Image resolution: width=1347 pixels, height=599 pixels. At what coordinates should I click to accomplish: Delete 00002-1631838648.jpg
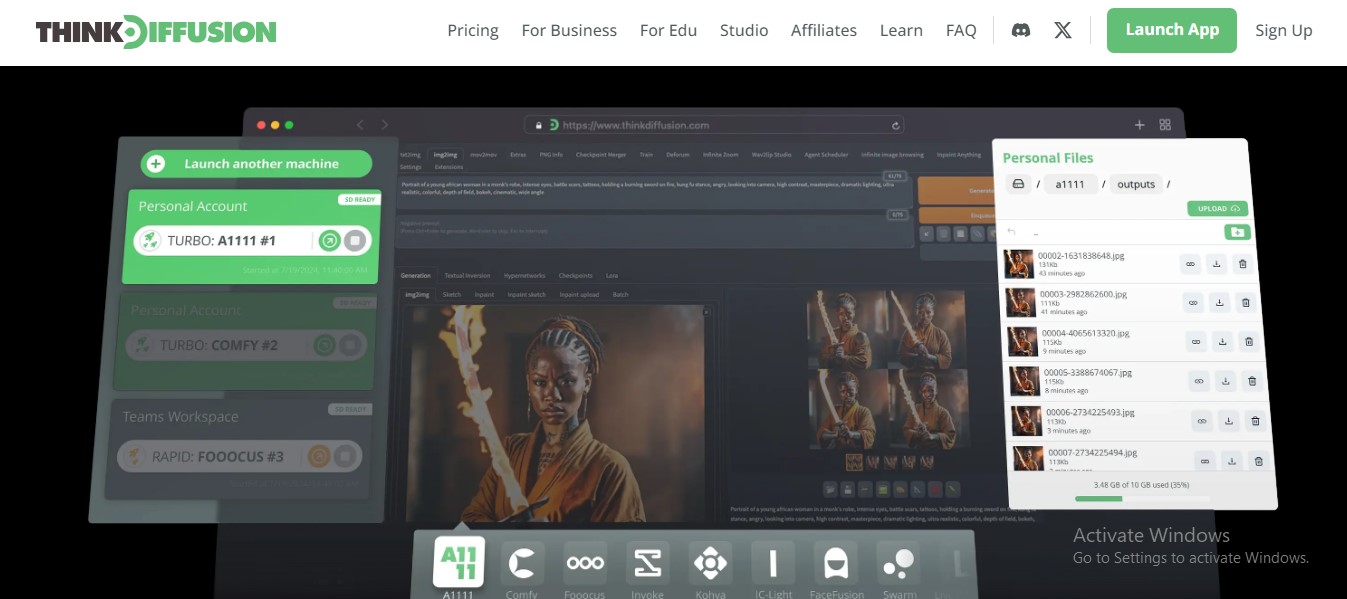pos(1242,264)
